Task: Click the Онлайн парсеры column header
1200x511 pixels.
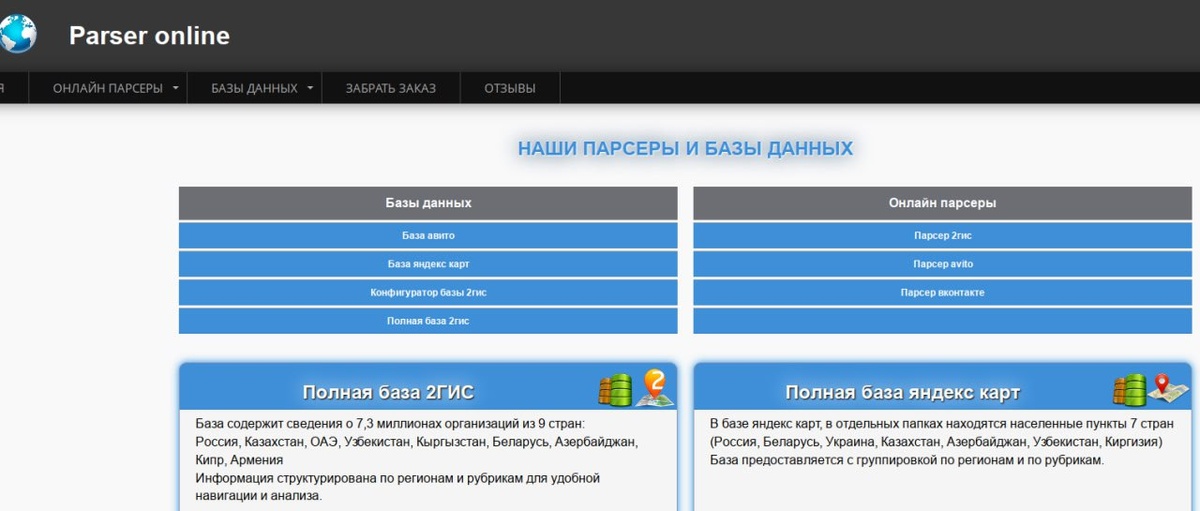Action: [942, 203]
